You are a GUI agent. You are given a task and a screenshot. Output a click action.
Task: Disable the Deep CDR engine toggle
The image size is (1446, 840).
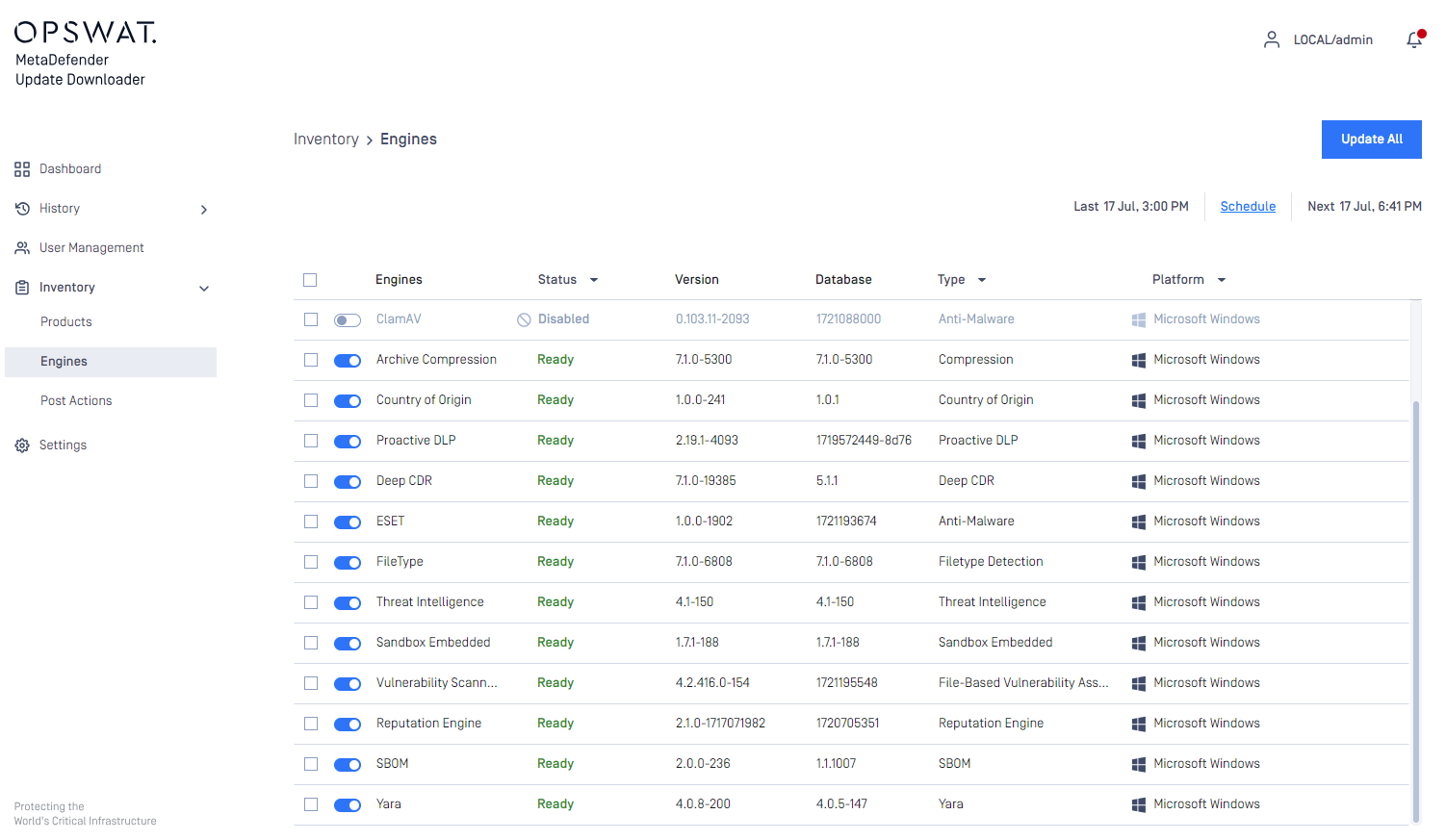coord(348,482)
